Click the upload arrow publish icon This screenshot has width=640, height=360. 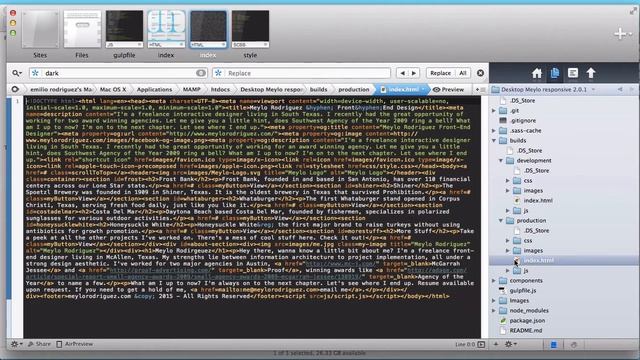591,73
